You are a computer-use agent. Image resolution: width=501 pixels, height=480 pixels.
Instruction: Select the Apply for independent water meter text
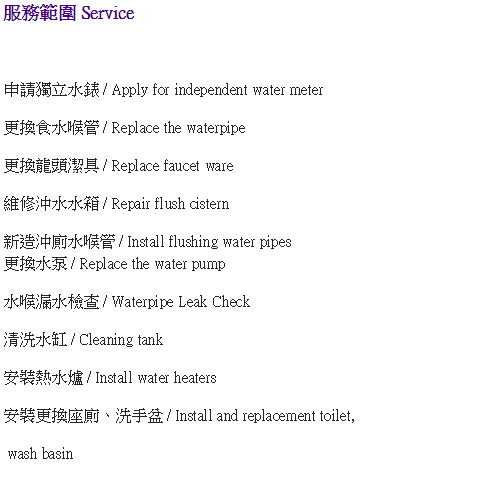(x=217, y=90)
